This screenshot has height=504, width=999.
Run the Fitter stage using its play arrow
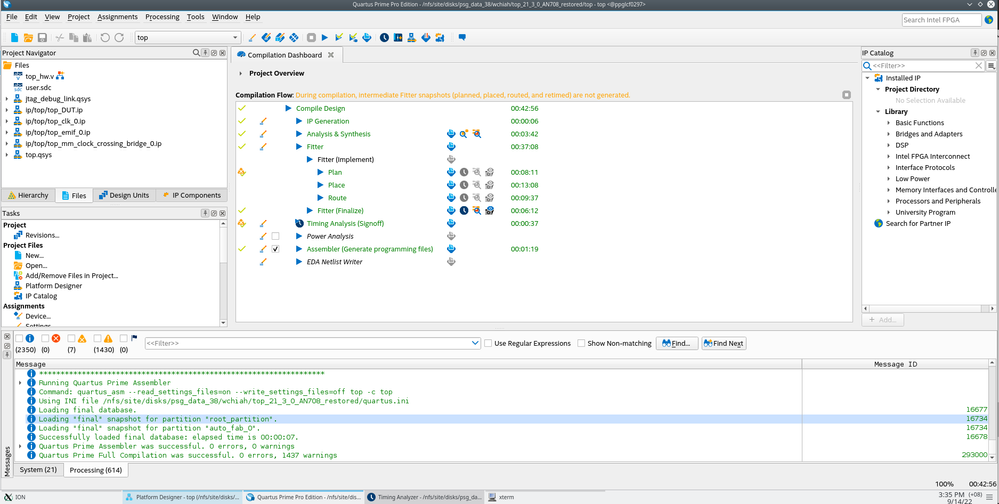[299, 147]
